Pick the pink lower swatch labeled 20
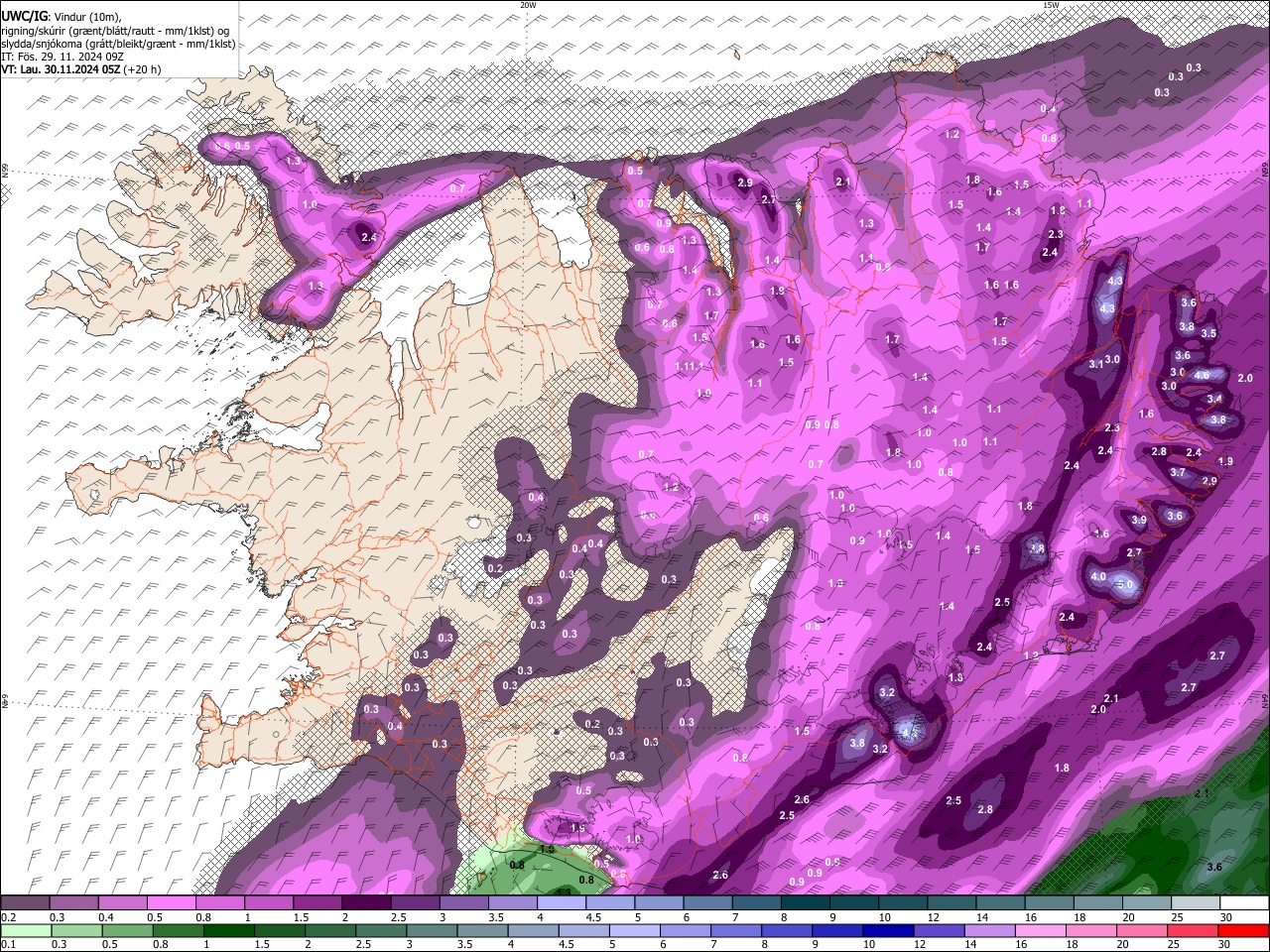Screen dimensions: 1270x952 click(1142, 931)
